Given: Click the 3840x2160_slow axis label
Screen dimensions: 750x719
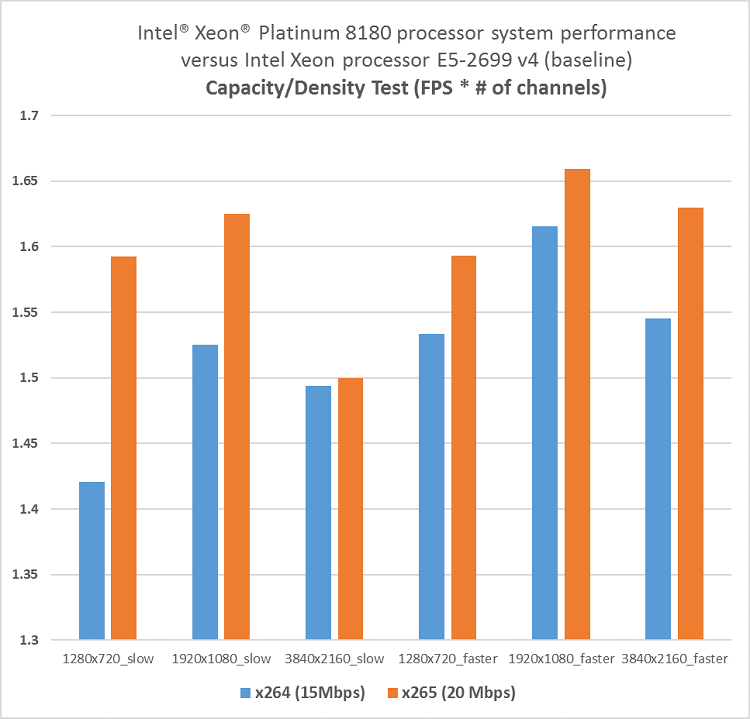Looking at the screenshot, I should 334,659.
